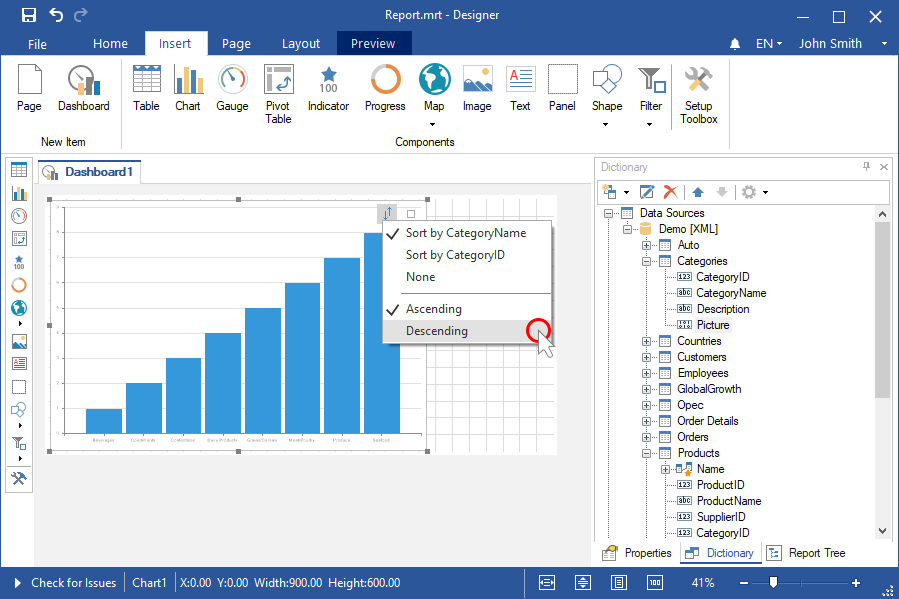Viewport: 899px width, 599px height.
Task: Choose Descending sort order
Action: (x=436, y=331)
